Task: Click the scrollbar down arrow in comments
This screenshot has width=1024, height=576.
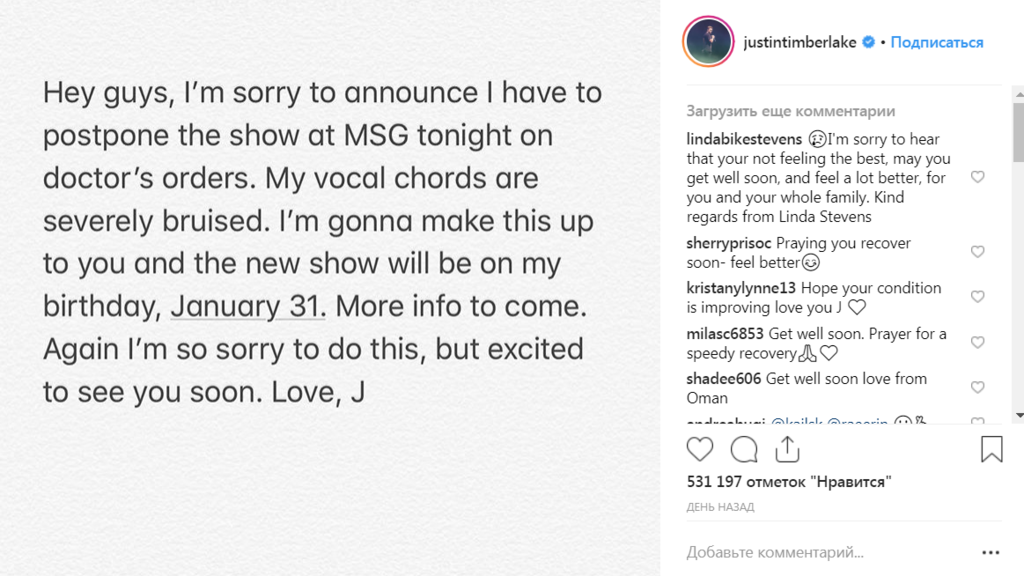Action: pos(1019,415)
